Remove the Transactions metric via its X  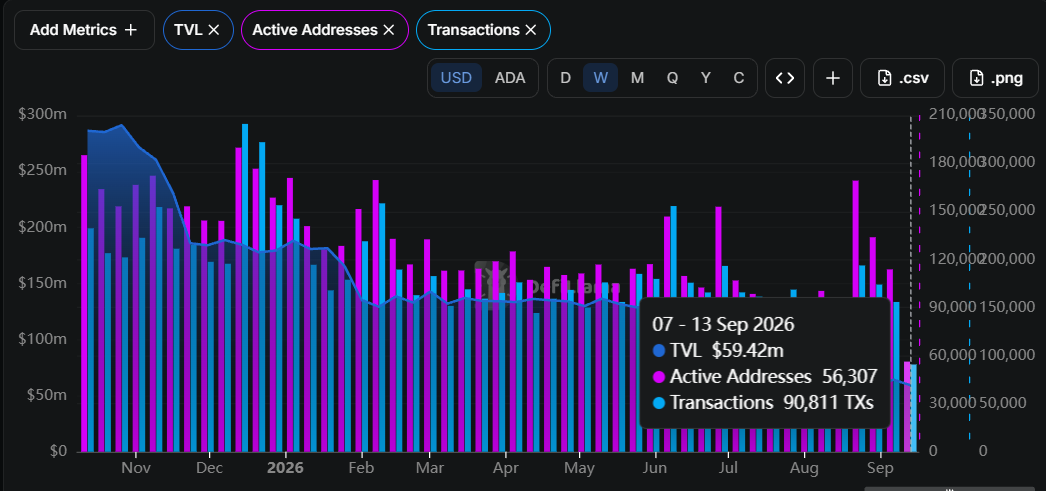point(530,30)
